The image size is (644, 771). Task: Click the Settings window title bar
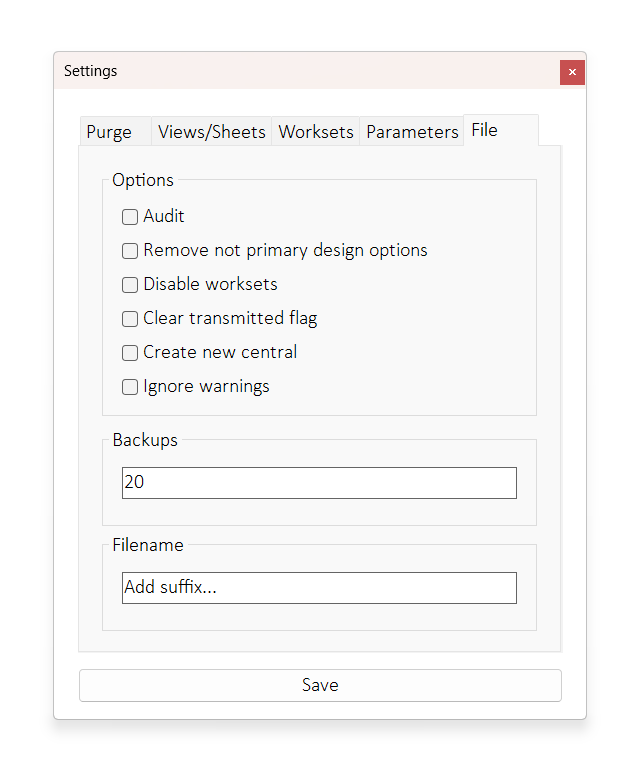[x=300, y=71]
